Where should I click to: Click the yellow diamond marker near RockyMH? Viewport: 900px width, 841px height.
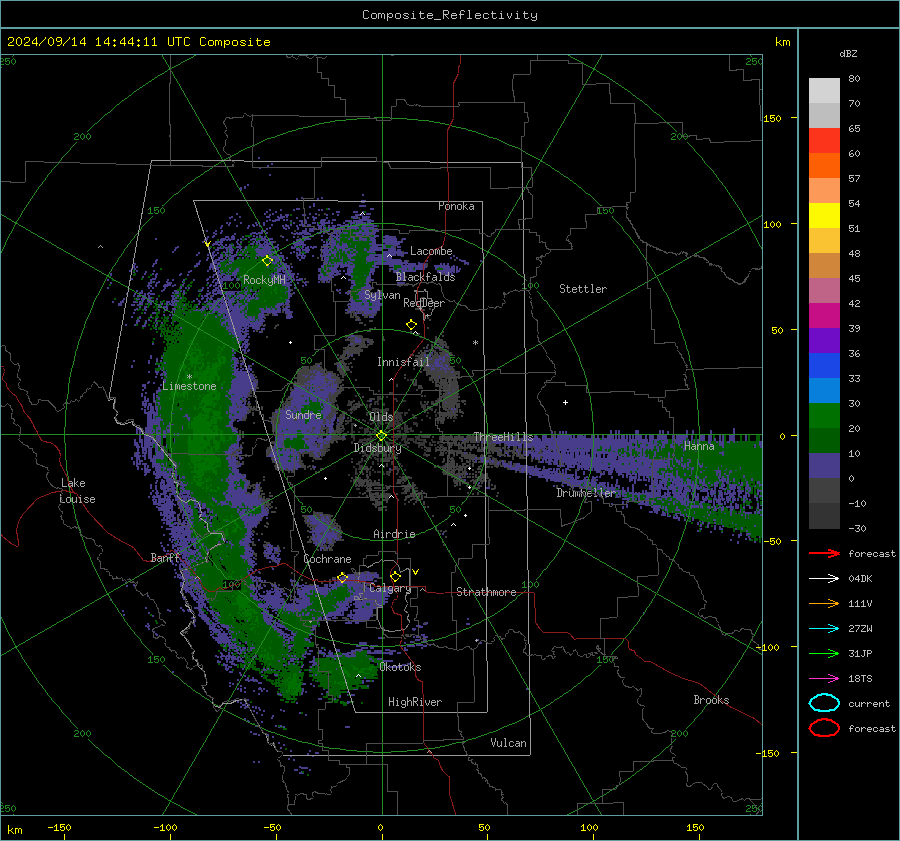(267, 261)
